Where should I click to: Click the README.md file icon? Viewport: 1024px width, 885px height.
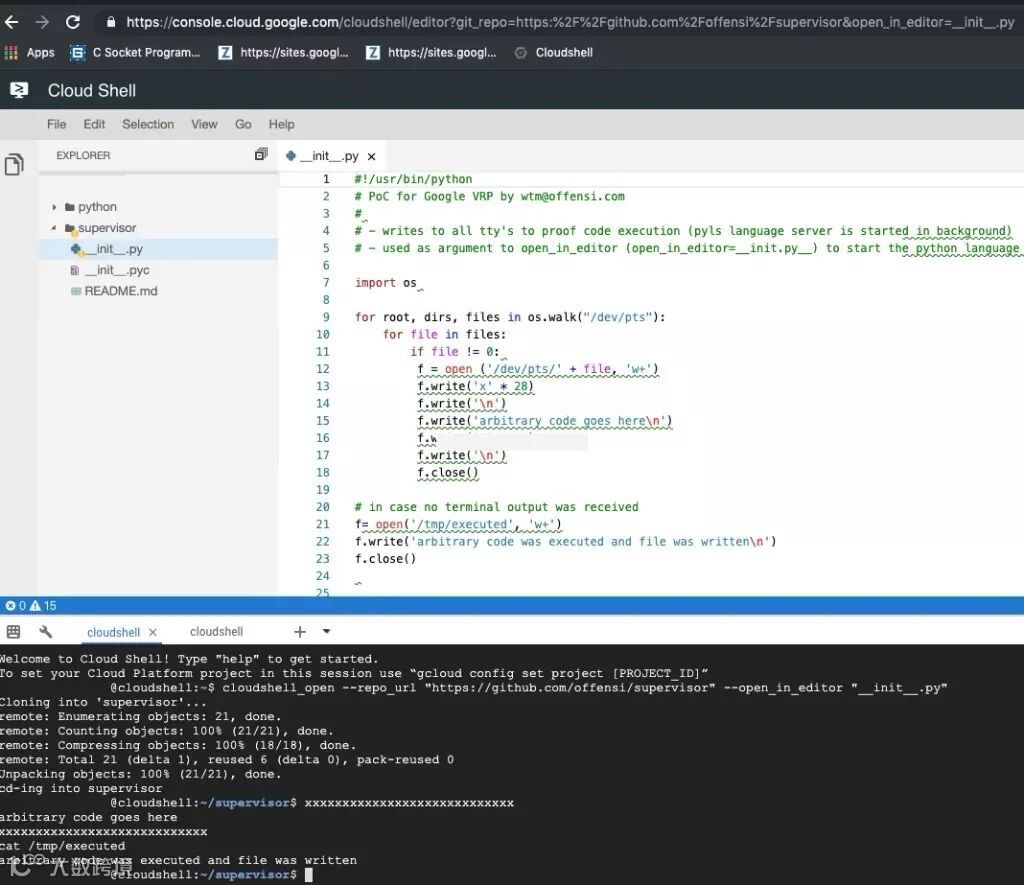[x=76, y=291]
